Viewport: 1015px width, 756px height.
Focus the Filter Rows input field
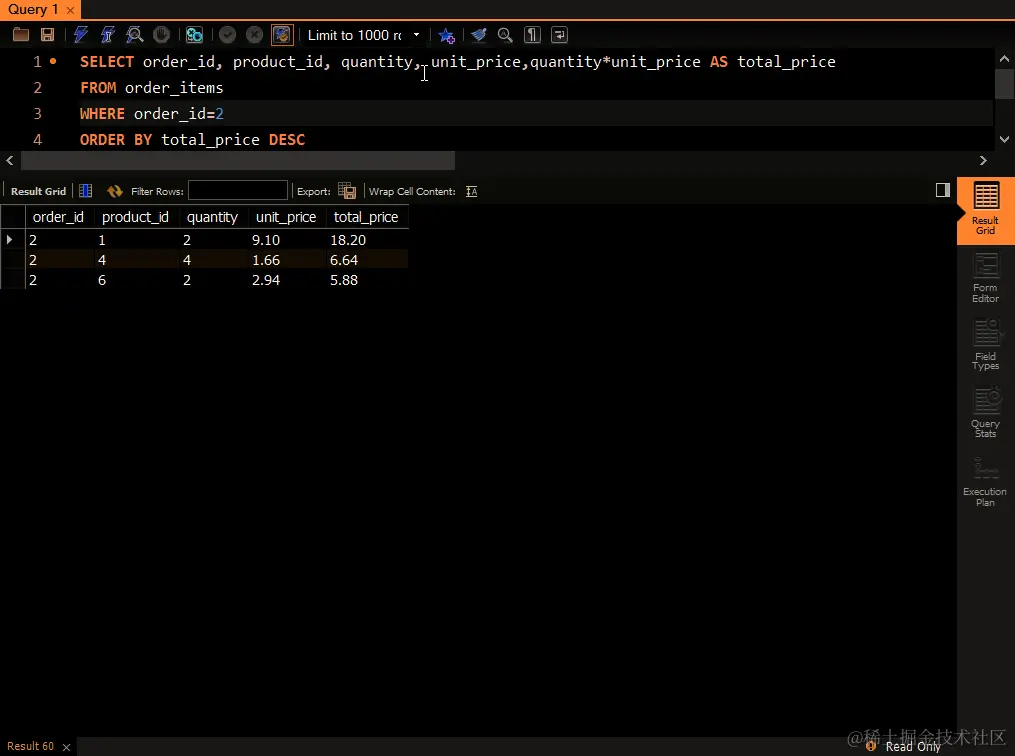click(238, 190)
